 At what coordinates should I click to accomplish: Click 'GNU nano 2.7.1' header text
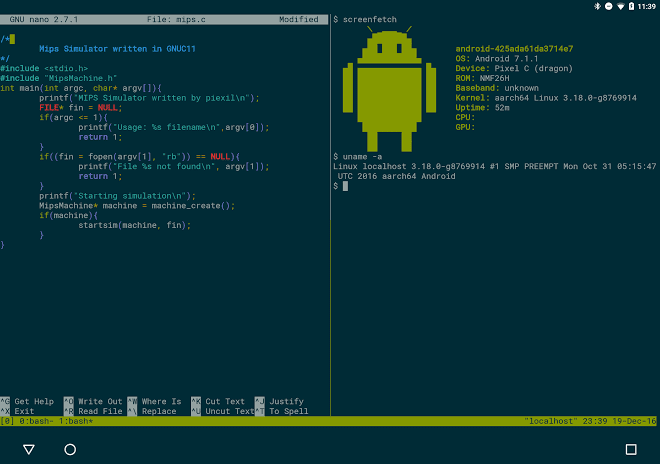pyautogui.click(x=44, y=19)
